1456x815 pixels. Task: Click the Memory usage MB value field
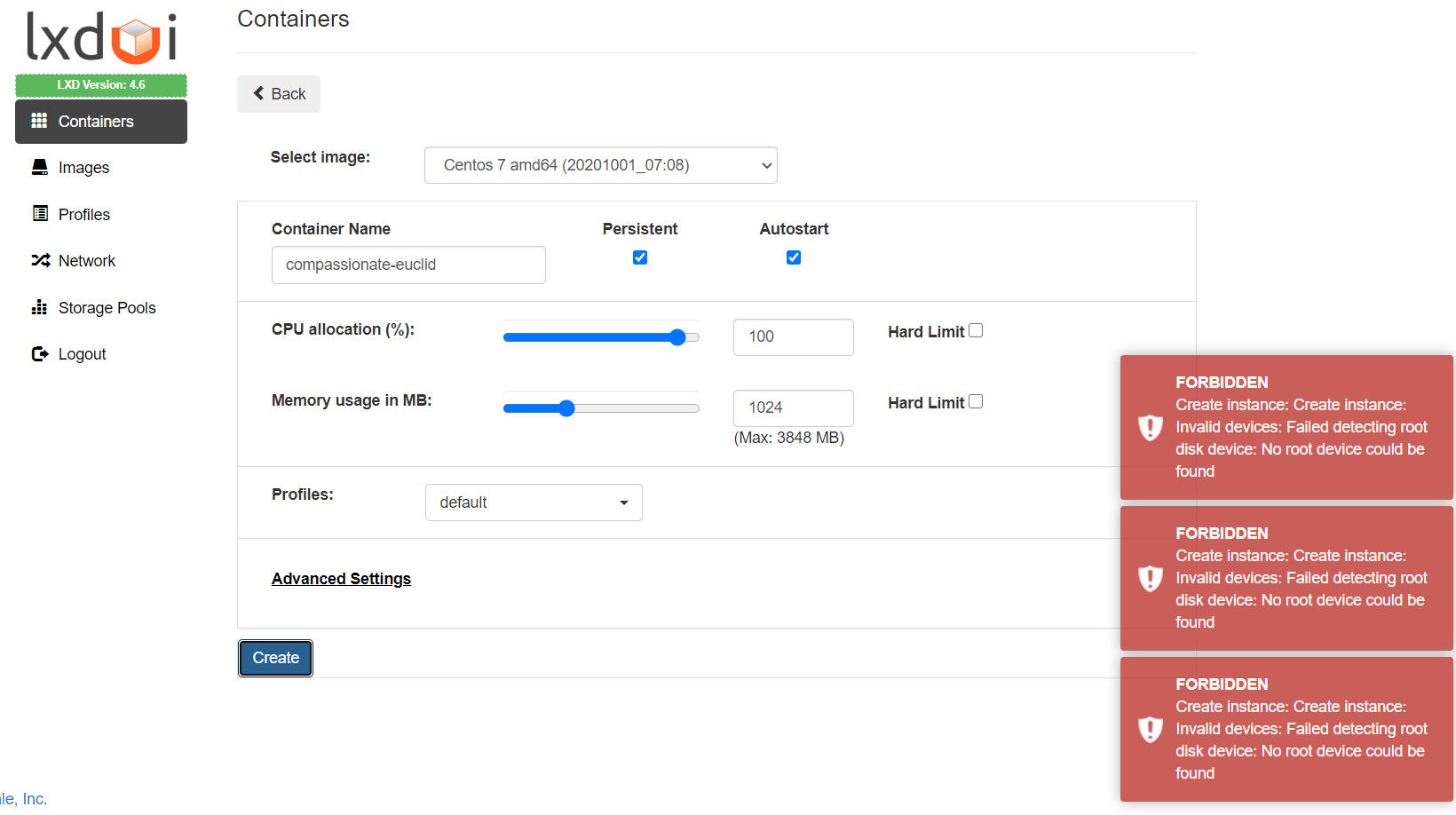(x=794, y=408)
